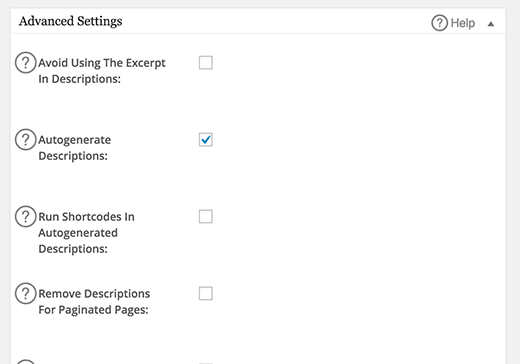520x364 pixels.
Task: Click question mark icon beside Autogenerate Descriptions
Action: [25, 140]
